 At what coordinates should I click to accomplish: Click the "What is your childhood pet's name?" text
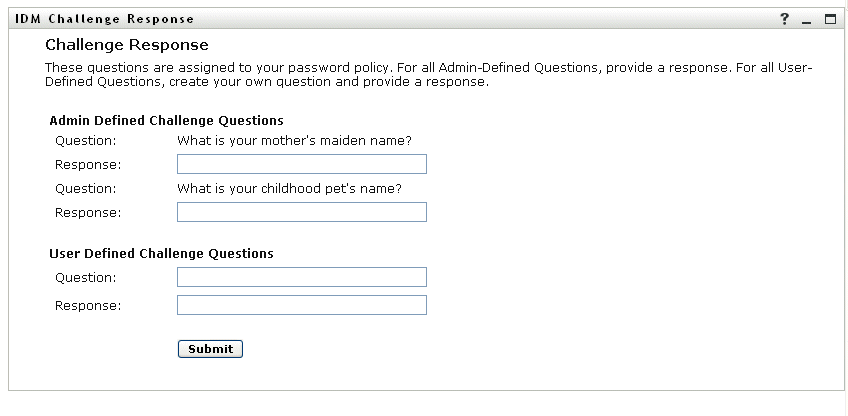tap(289, 188)
